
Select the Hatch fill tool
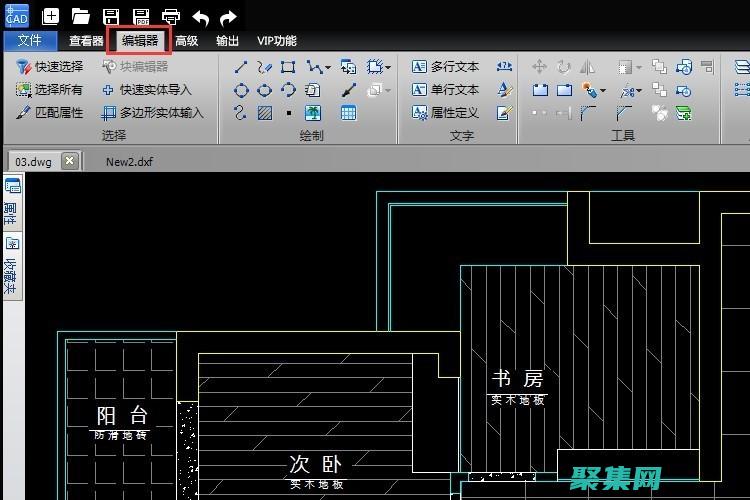pos(265,113)
